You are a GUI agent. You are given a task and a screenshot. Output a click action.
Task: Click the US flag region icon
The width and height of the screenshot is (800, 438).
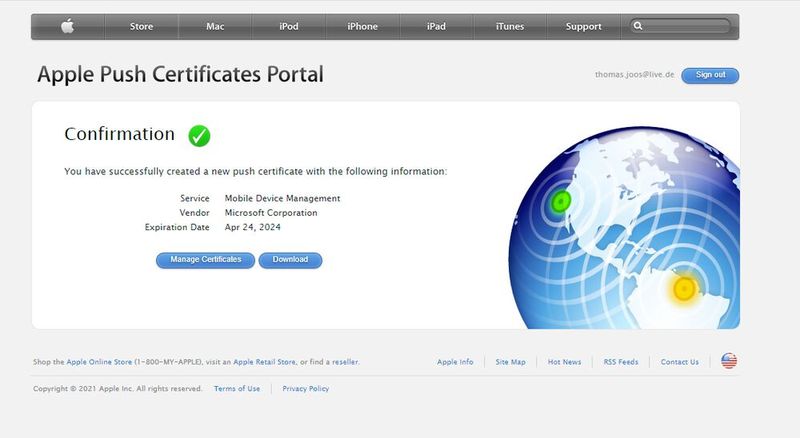[x=729, y=361]
